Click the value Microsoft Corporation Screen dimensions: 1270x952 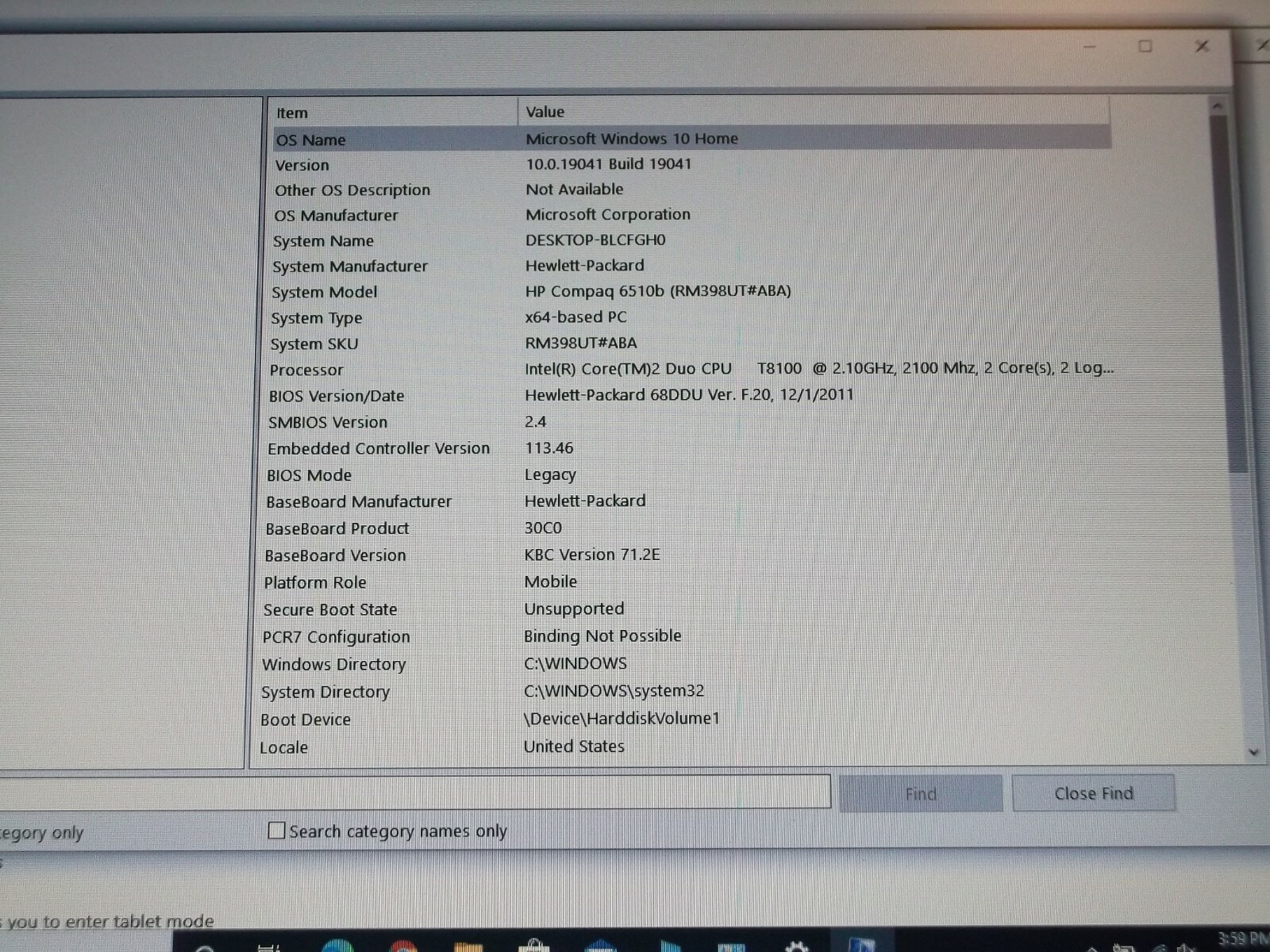click(607, 214)
